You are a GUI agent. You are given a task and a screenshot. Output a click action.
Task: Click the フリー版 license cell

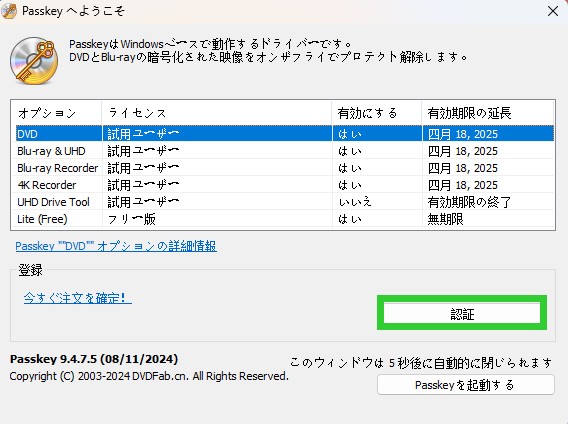131,219
